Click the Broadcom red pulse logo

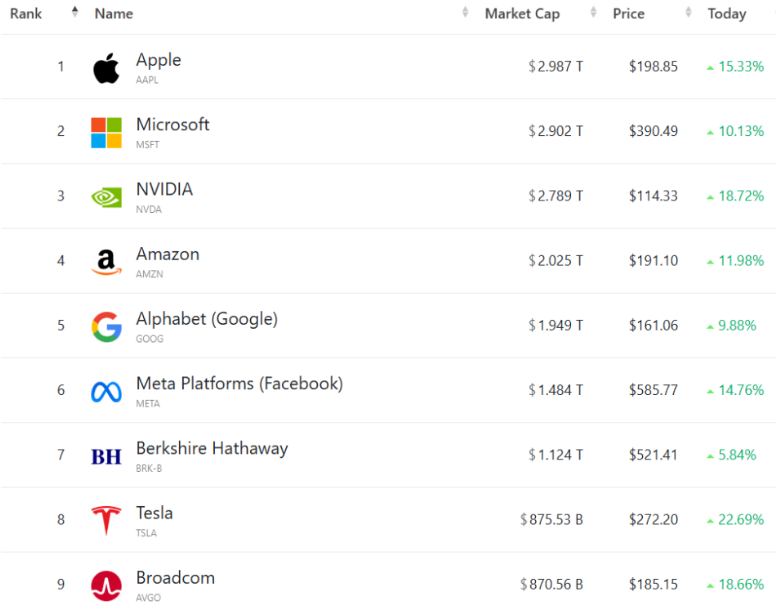coord(106,586)
